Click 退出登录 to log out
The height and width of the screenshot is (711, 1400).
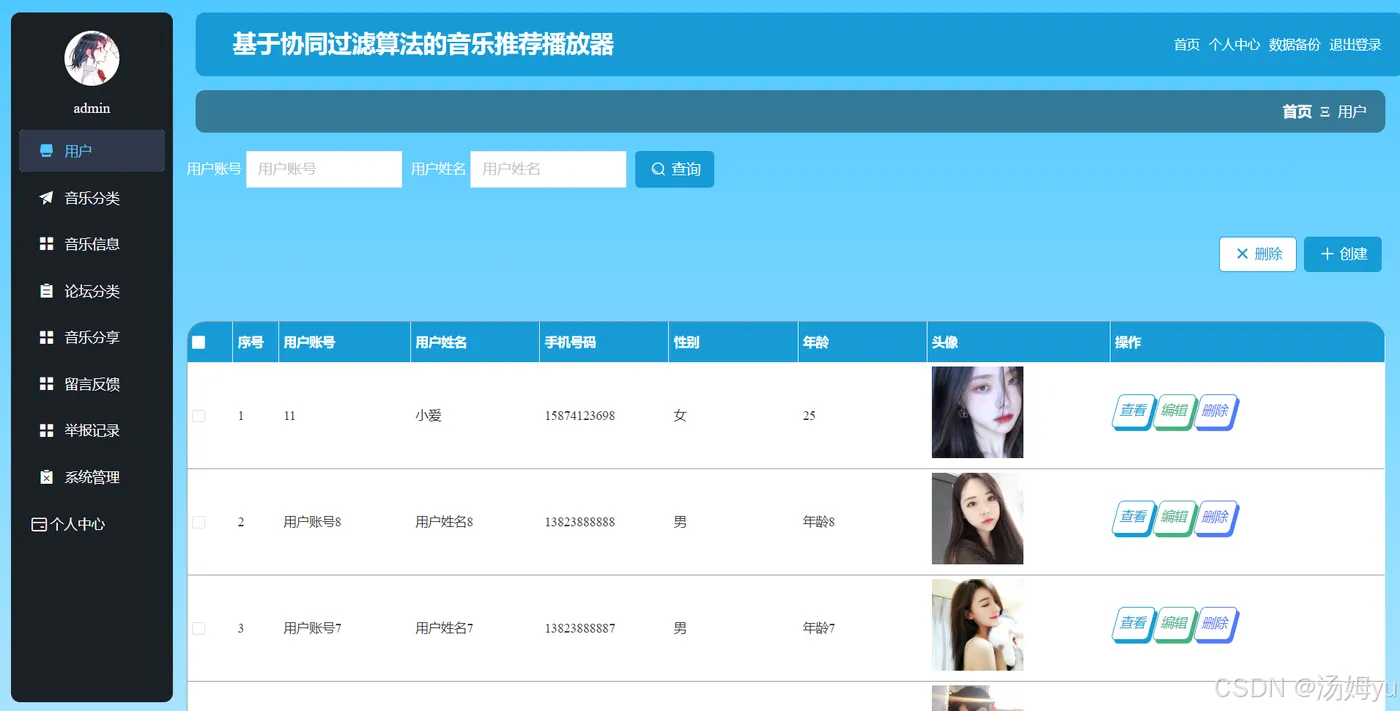pos(1355,45)
